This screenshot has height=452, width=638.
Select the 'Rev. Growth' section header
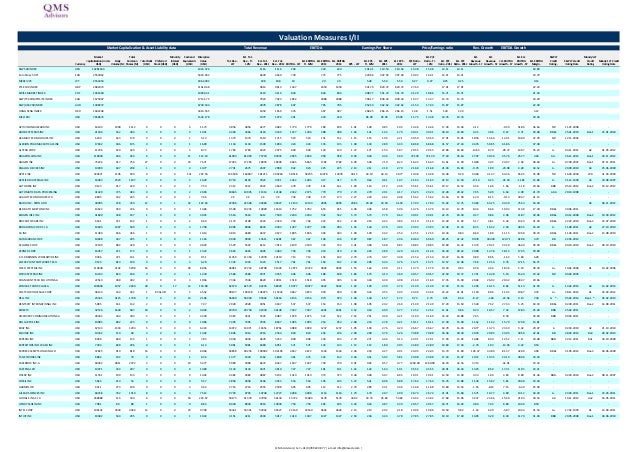tap(483, 48)
